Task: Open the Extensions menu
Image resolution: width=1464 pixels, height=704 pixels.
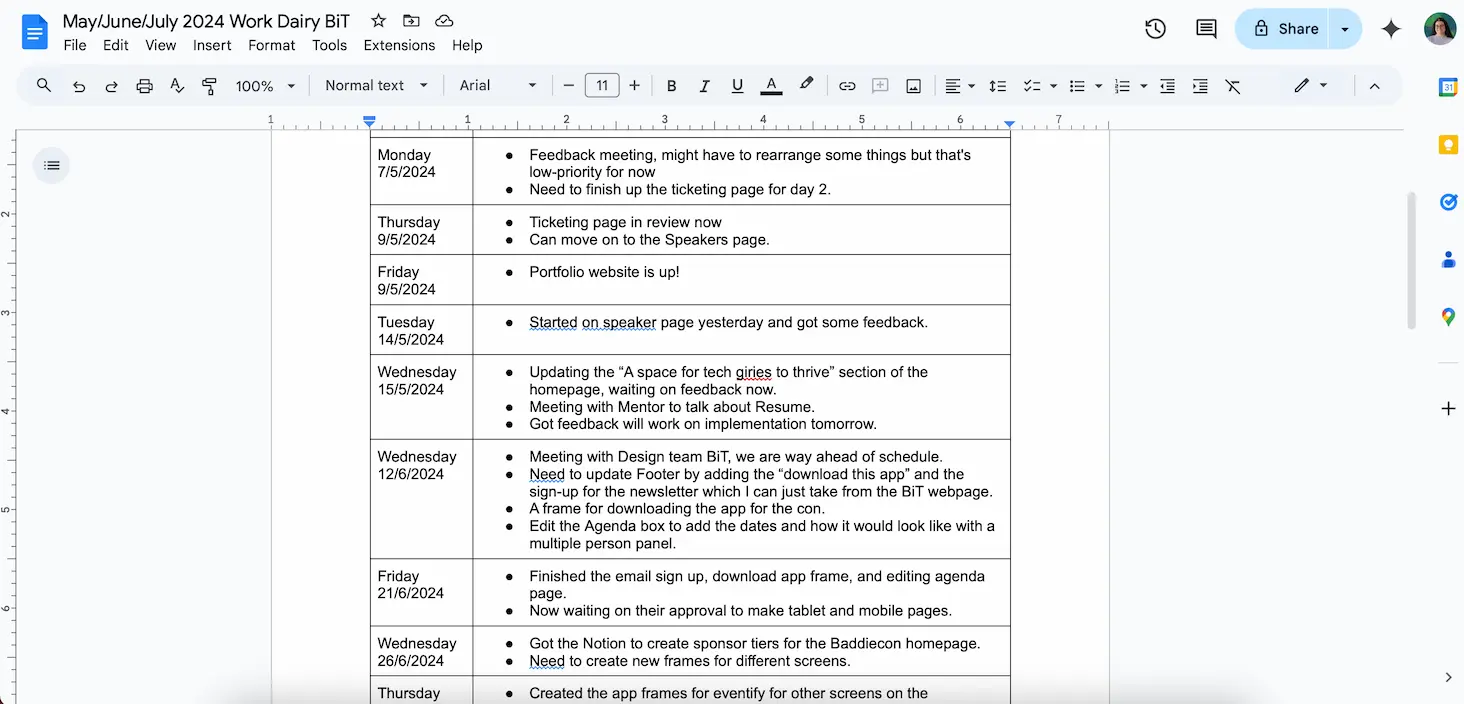Action: [x=399, y=45]
